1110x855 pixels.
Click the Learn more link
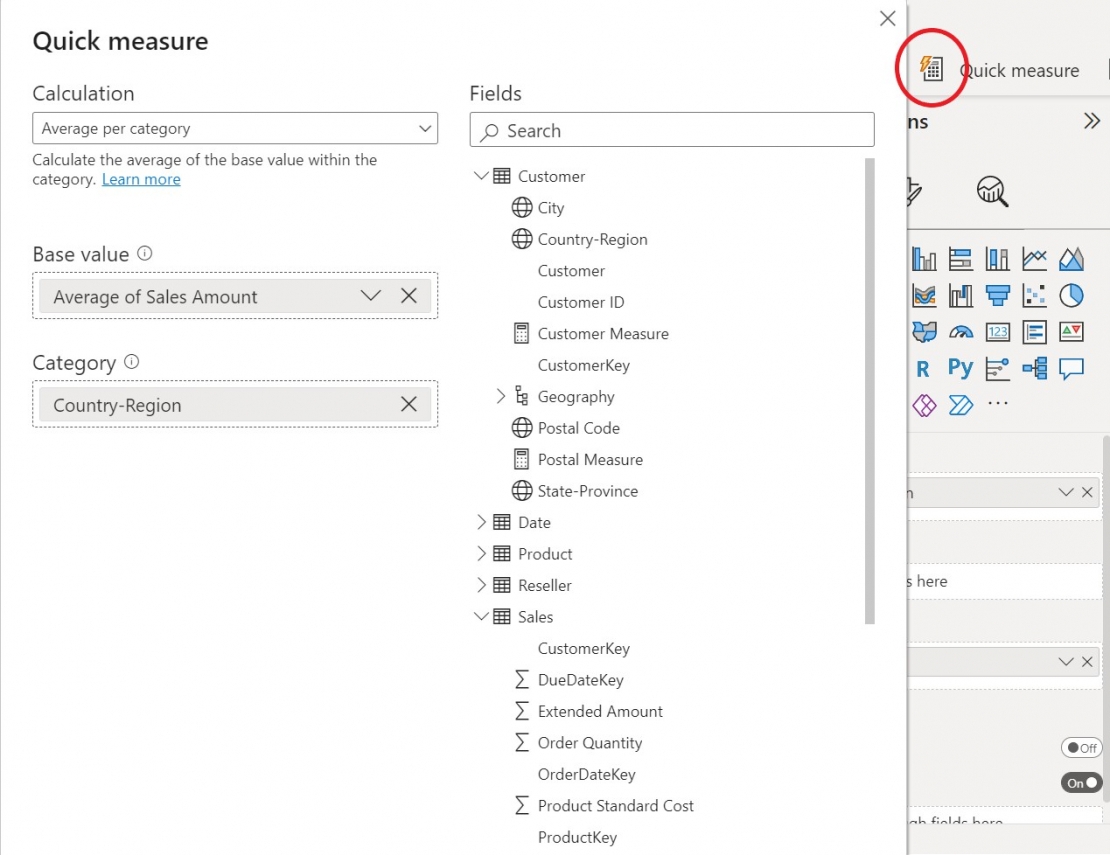141,179
